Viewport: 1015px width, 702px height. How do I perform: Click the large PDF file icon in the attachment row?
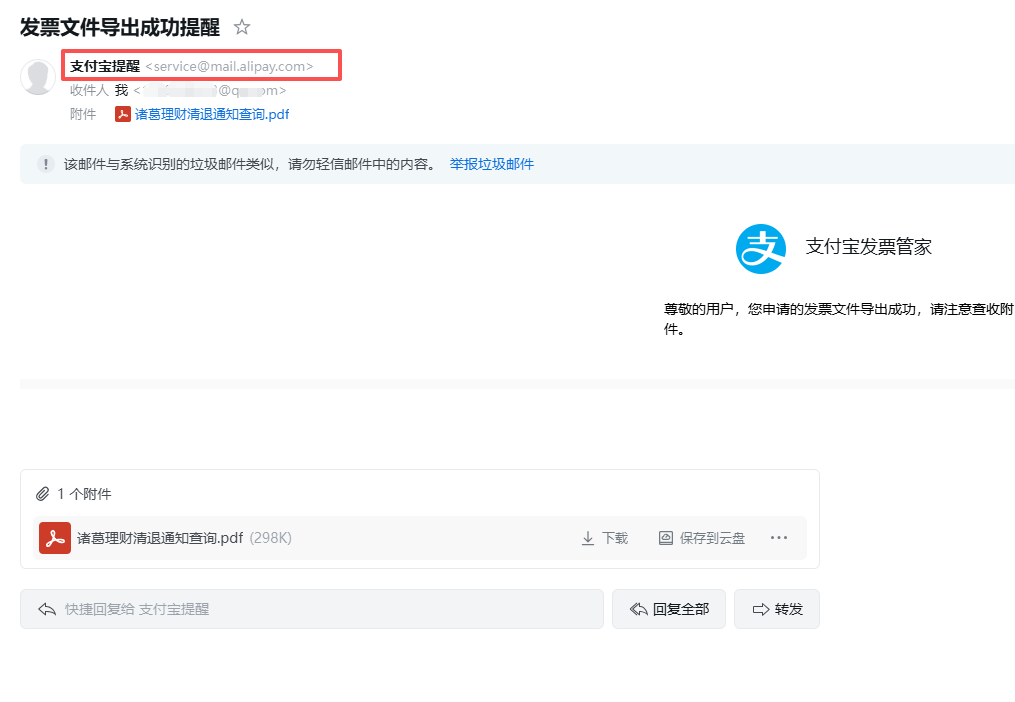click(55, 538)
